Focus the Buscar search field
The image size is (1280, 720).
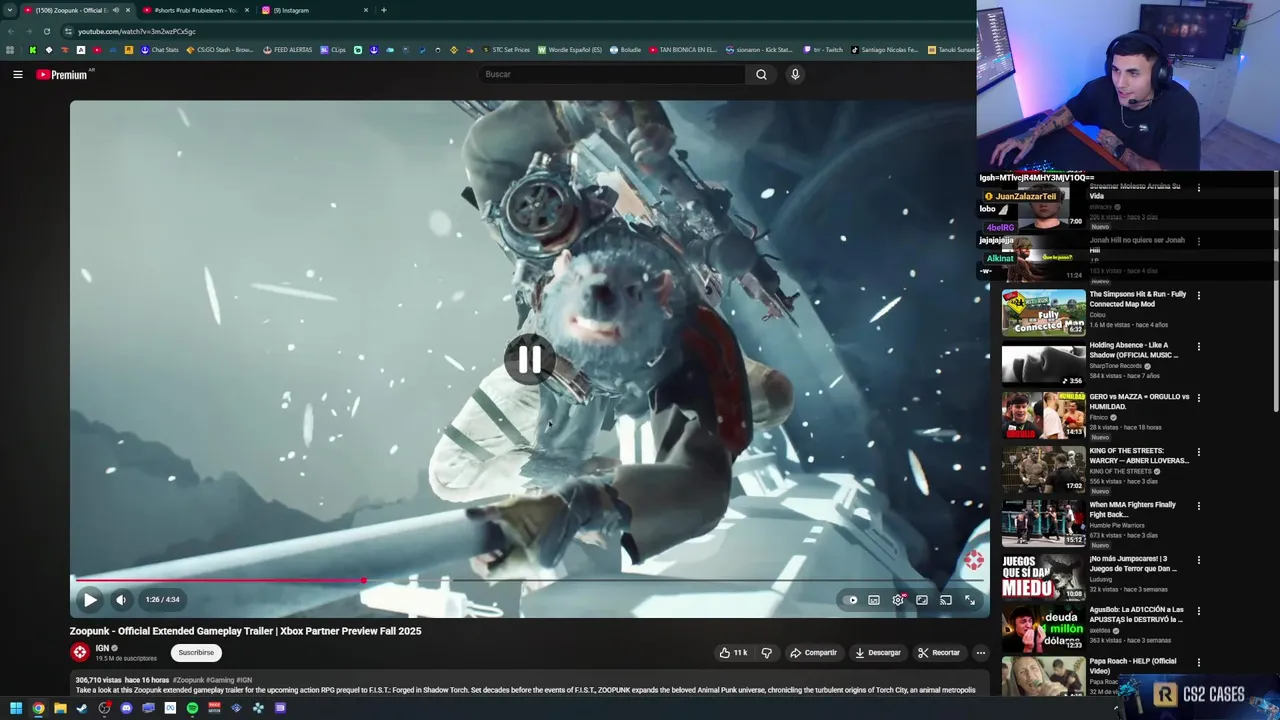tap(611, 74)
